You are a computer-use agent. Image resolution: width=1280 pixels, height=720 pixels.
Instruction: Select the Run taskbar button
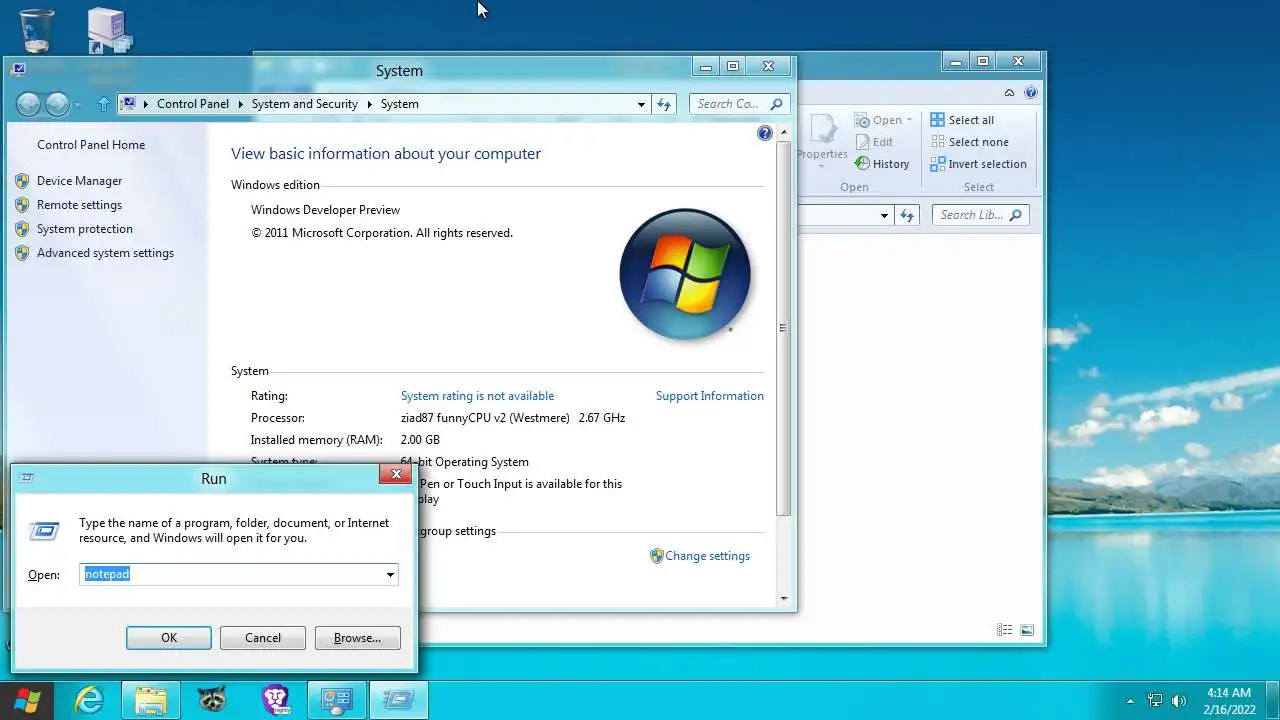pos(399,700)
